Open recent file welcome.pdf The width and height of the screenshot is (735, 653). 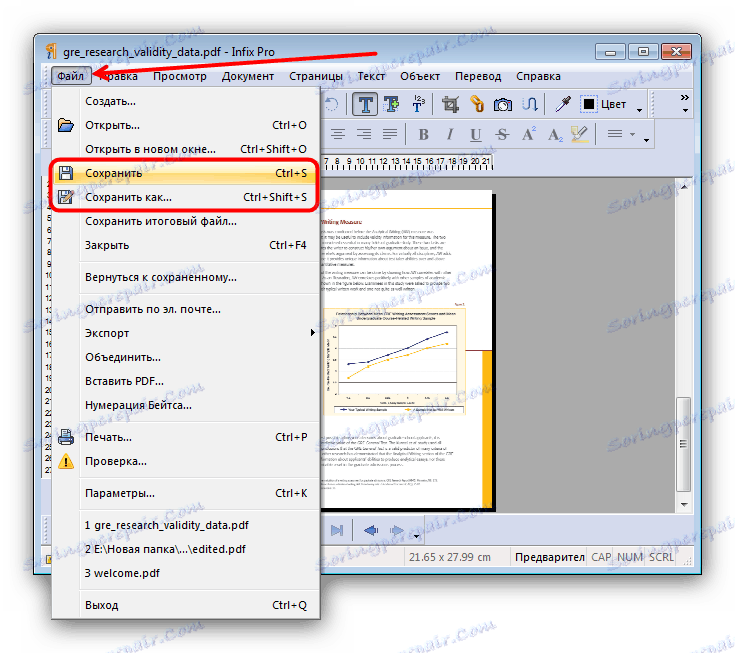186,573
